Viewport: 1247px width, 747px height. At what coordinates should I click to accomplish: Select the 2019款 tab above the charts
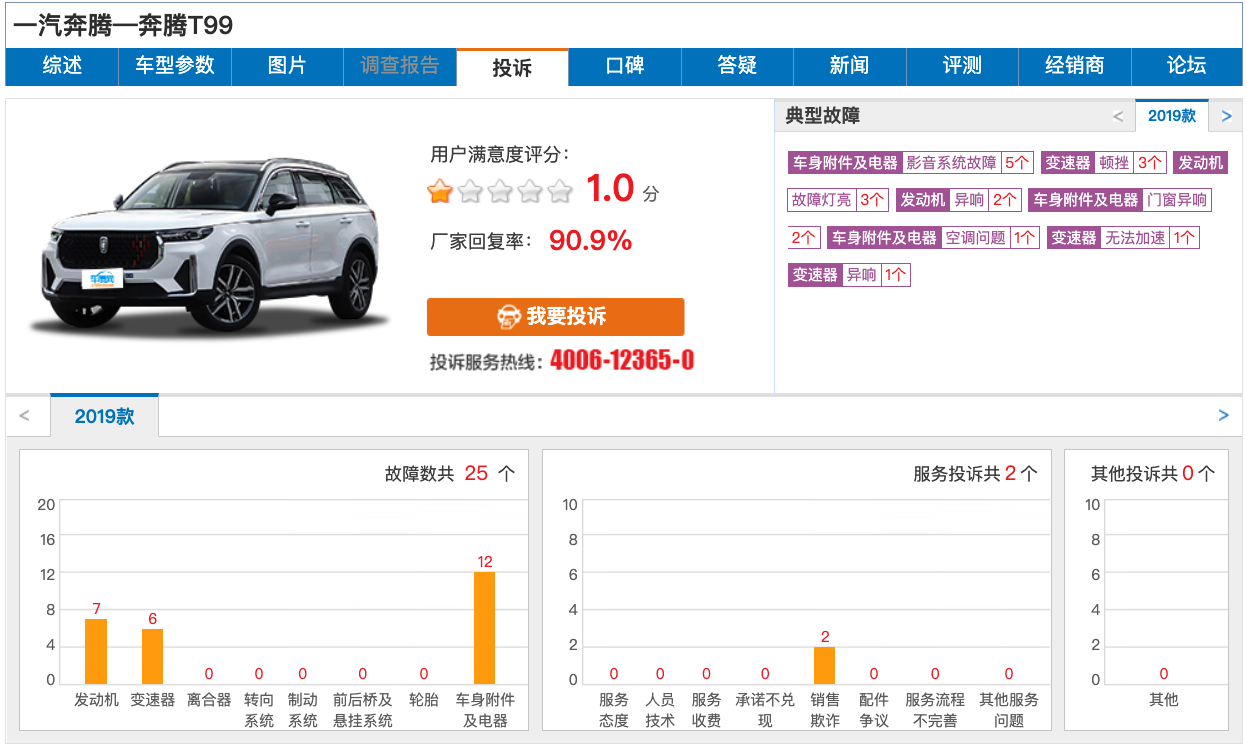[104, 416]
